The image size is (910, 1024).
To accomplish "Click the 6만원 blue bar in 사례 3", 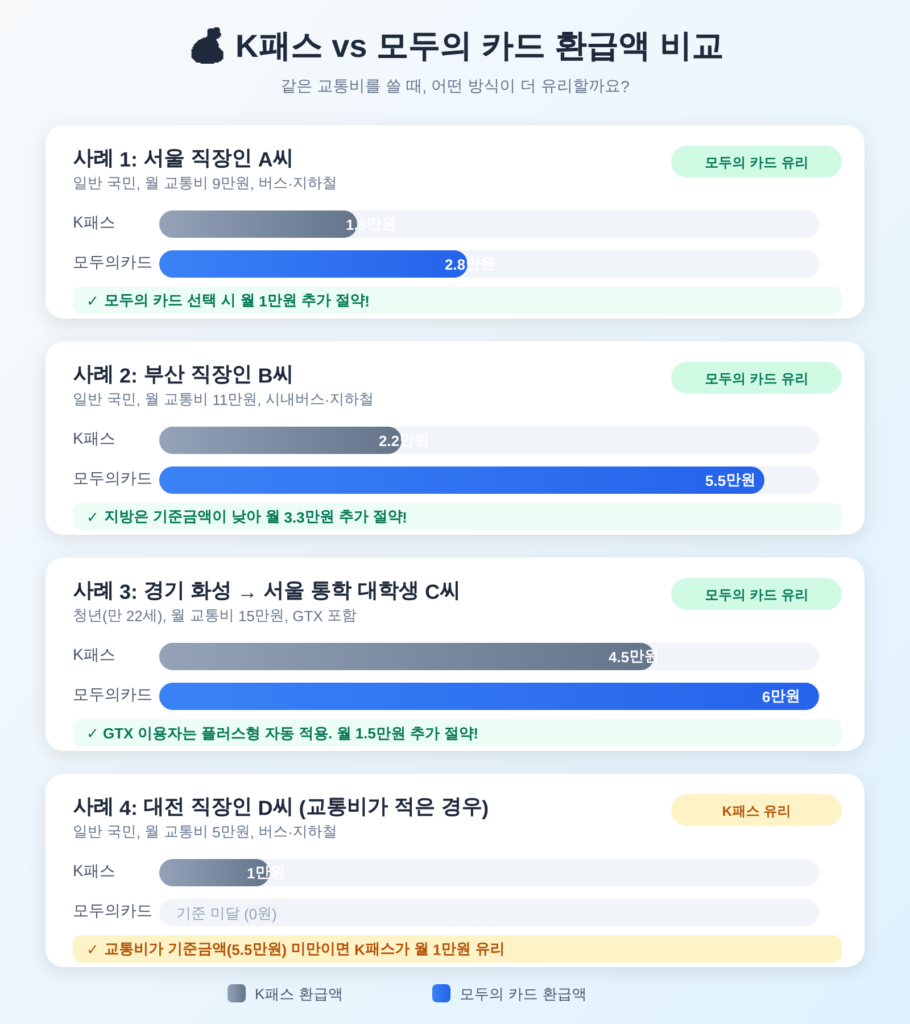I will [488, 696].
